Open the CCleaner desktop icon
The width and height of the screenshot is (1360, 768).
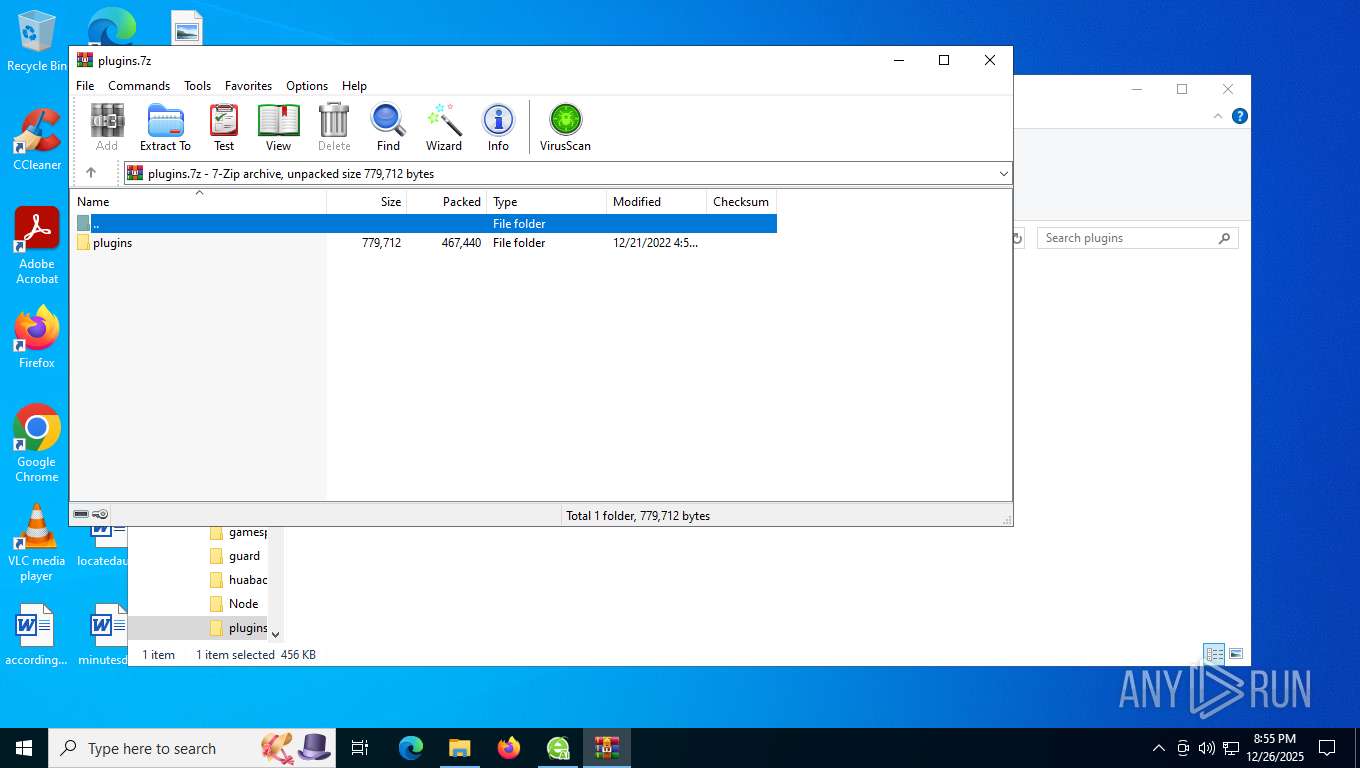pyautogui.click(x=37, y=140)
